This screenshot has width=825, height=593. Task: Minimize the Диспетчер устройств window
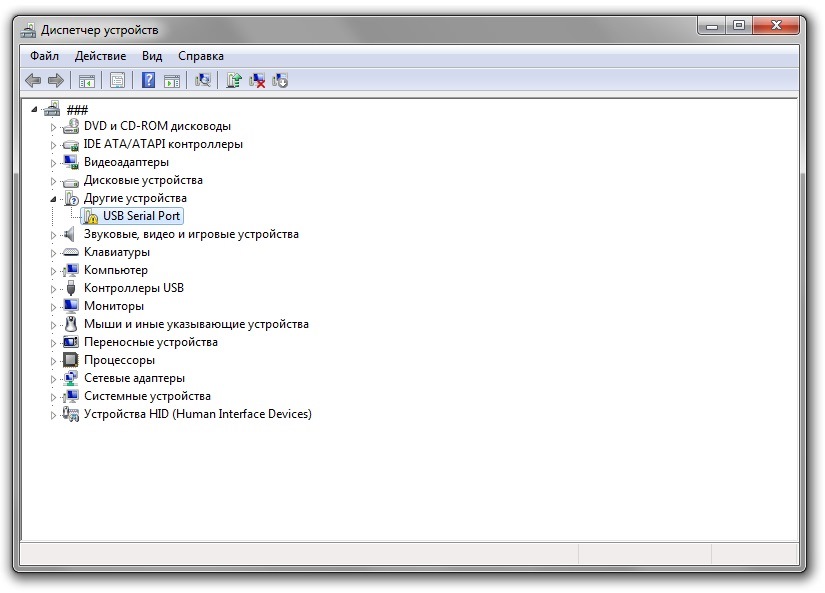coord(712,25)
